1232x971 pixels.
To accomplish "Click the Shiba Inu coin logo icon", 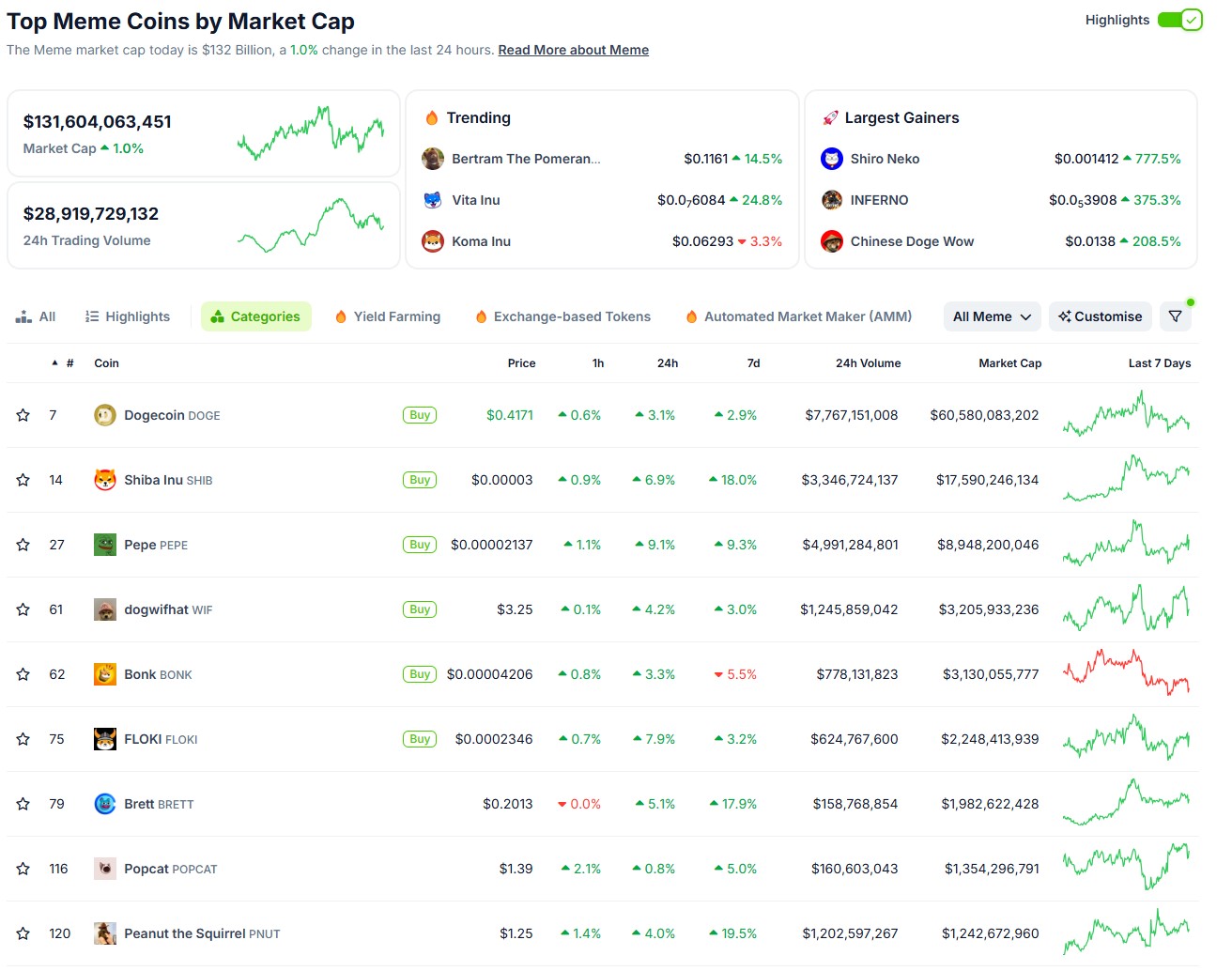I will tap(105, 480).
